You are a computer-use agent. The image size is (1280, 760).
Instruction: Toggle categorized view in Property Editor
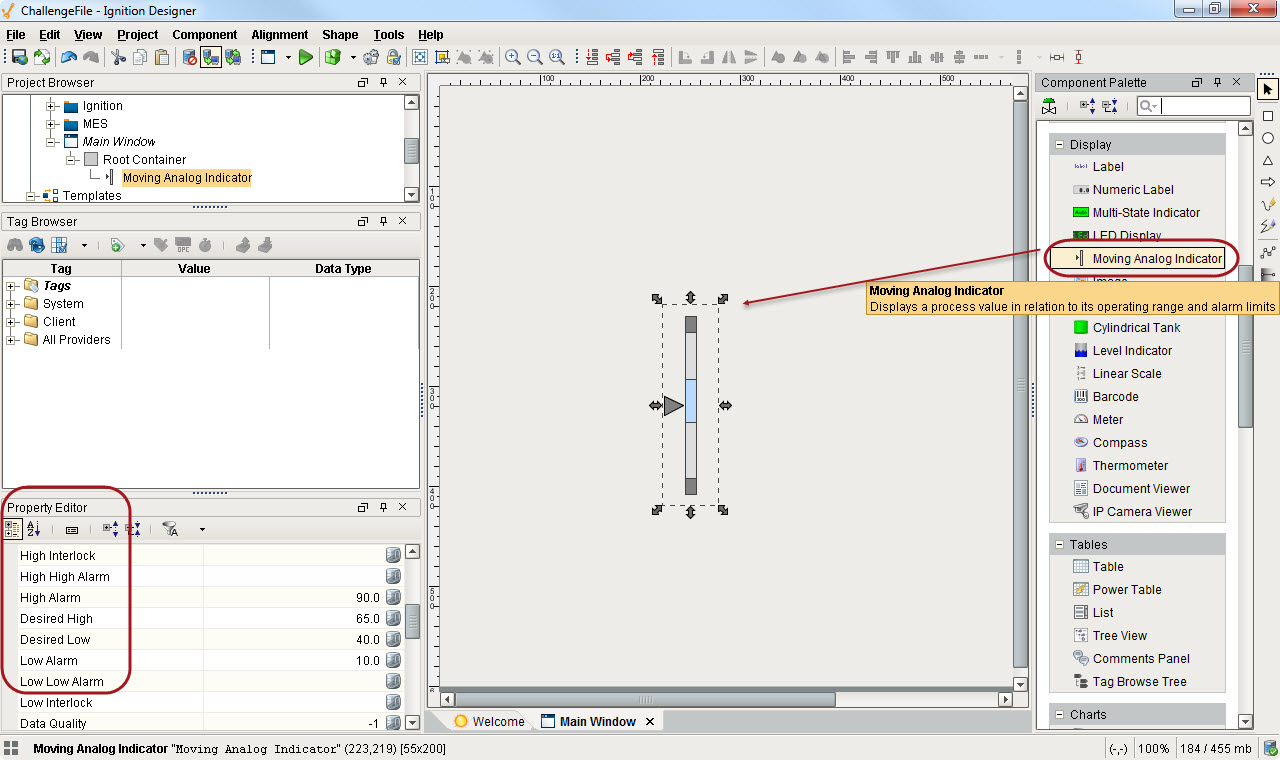pos(13,529)
